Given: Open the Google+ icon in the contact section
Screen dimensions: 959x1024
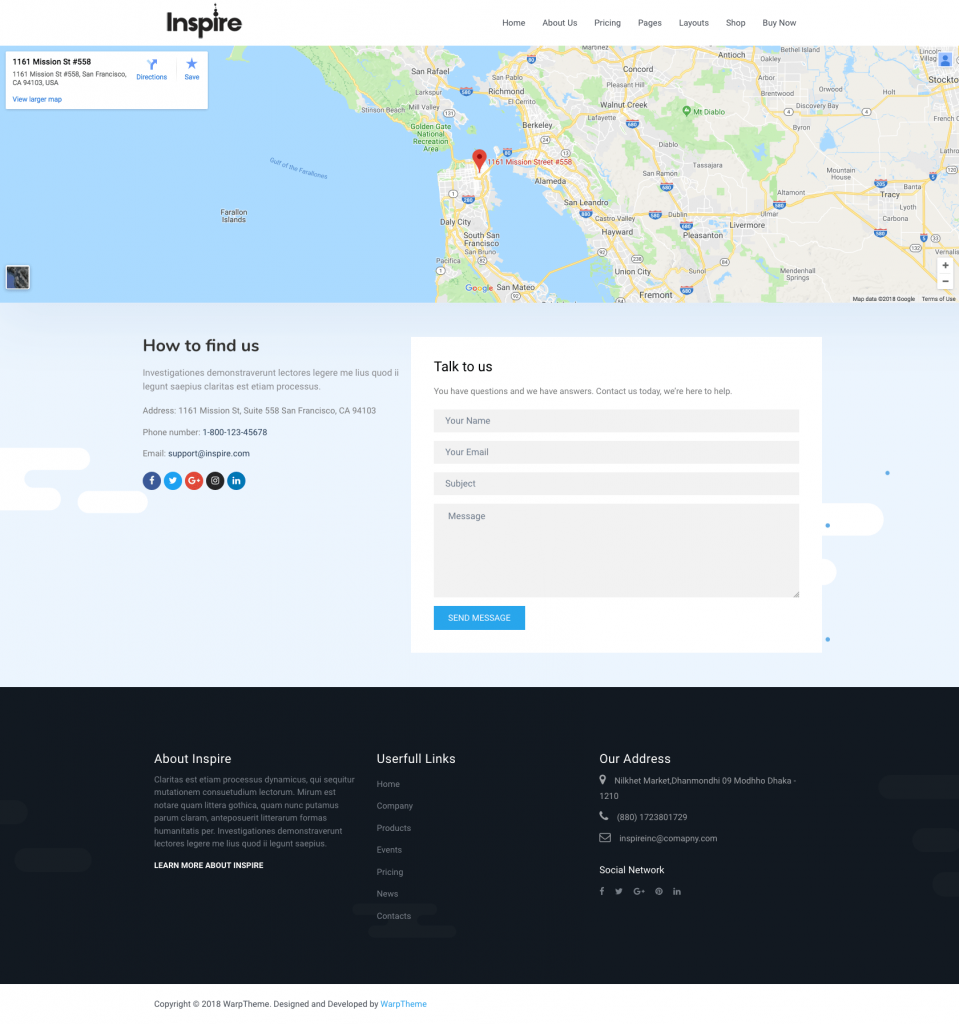Looking at the screenshot, I should (x=194, y=480).
